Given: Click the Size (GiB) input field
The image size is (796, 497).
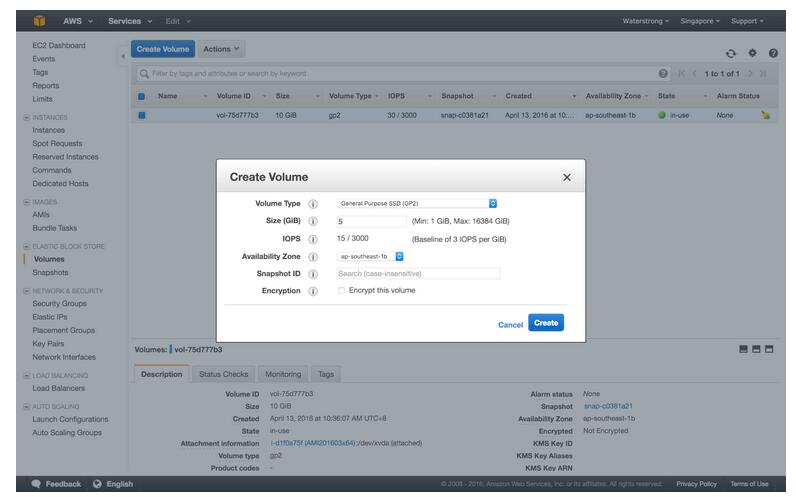Looking at the screenshot, I should tap(371, 221).
